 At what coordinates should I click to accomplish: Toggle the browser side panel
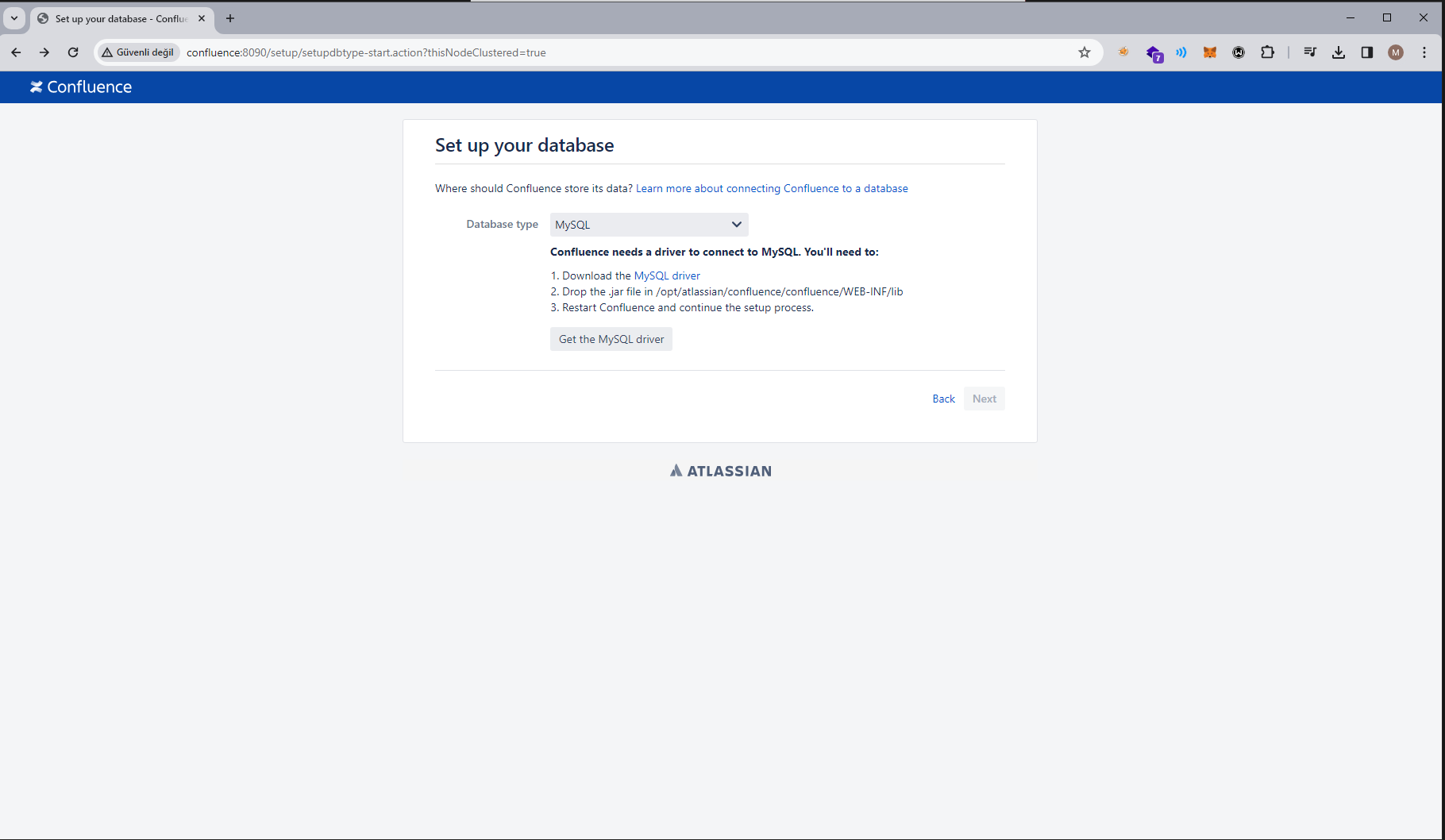coord(1367,52)
